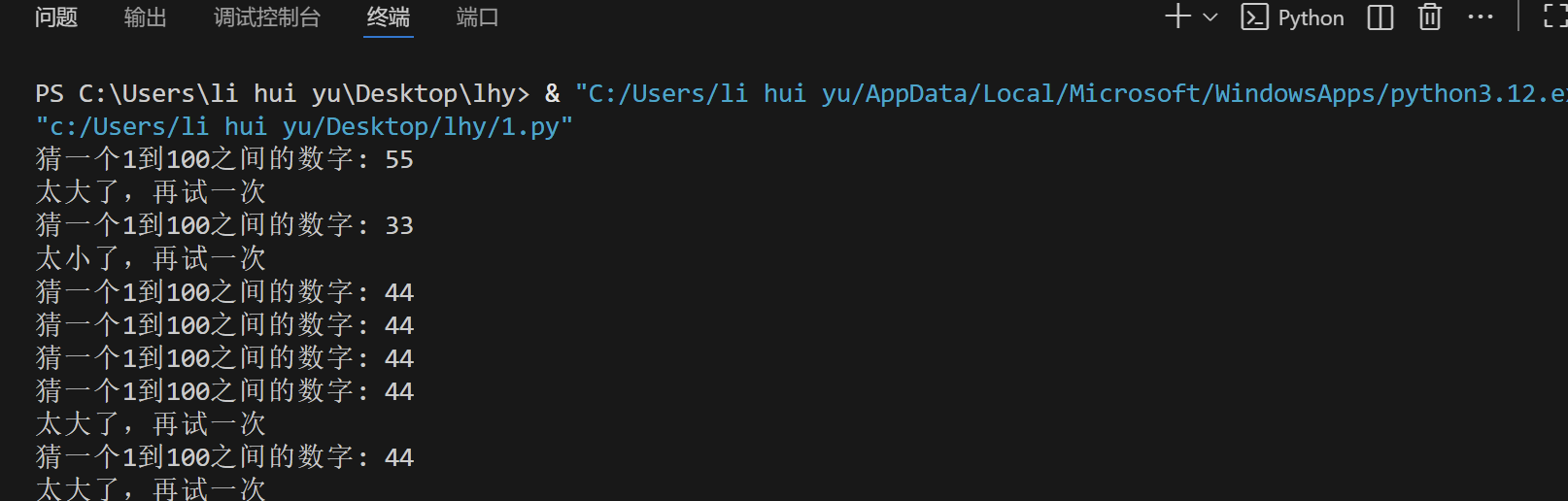1568x501 pixels.
Task: Click the 太小了，再试一次 output line
Action: pos(151,258)
